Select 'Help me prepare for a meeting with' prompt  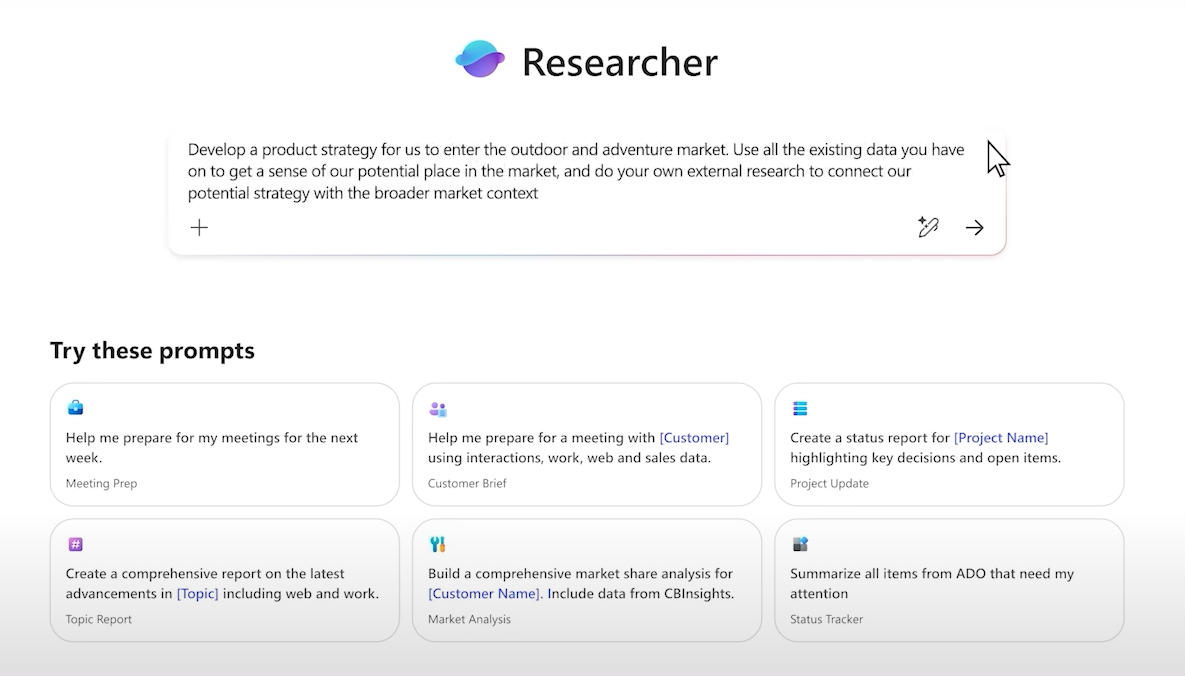tap(586, 445)
